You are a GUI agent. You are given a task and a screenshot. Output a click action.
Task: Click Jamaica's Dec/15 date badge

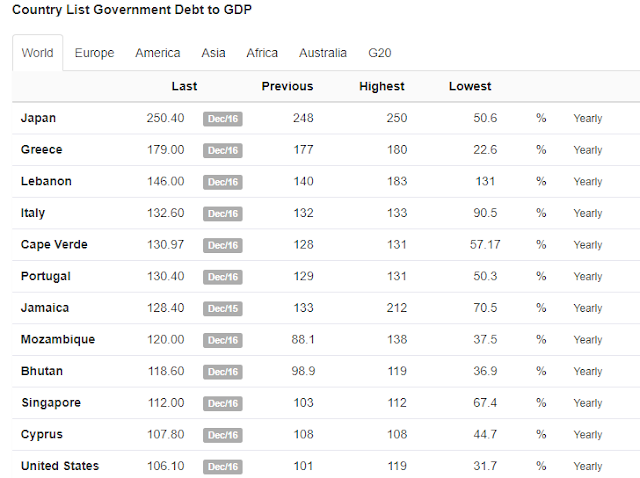[223, 309]
